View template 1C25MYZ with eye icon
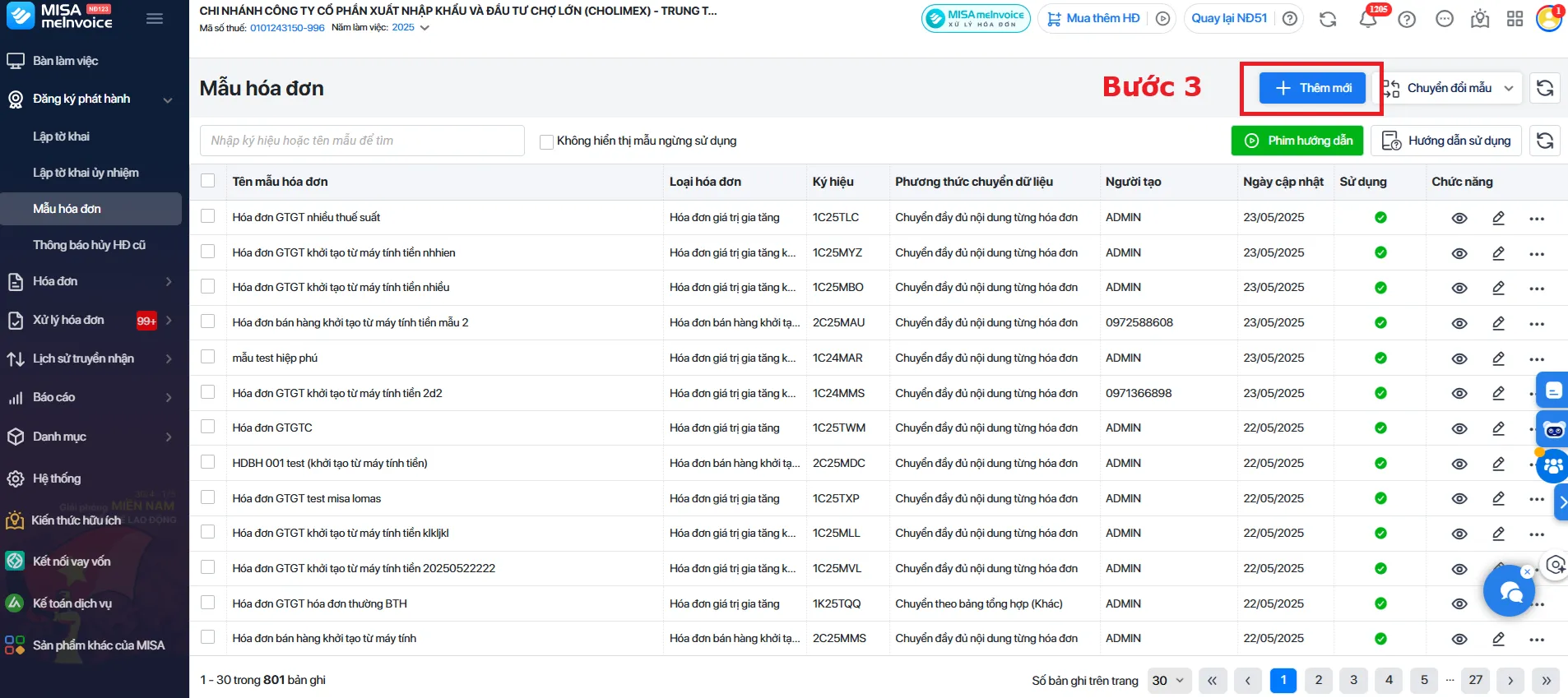The image size is (1568, 698). (1459, 253)
